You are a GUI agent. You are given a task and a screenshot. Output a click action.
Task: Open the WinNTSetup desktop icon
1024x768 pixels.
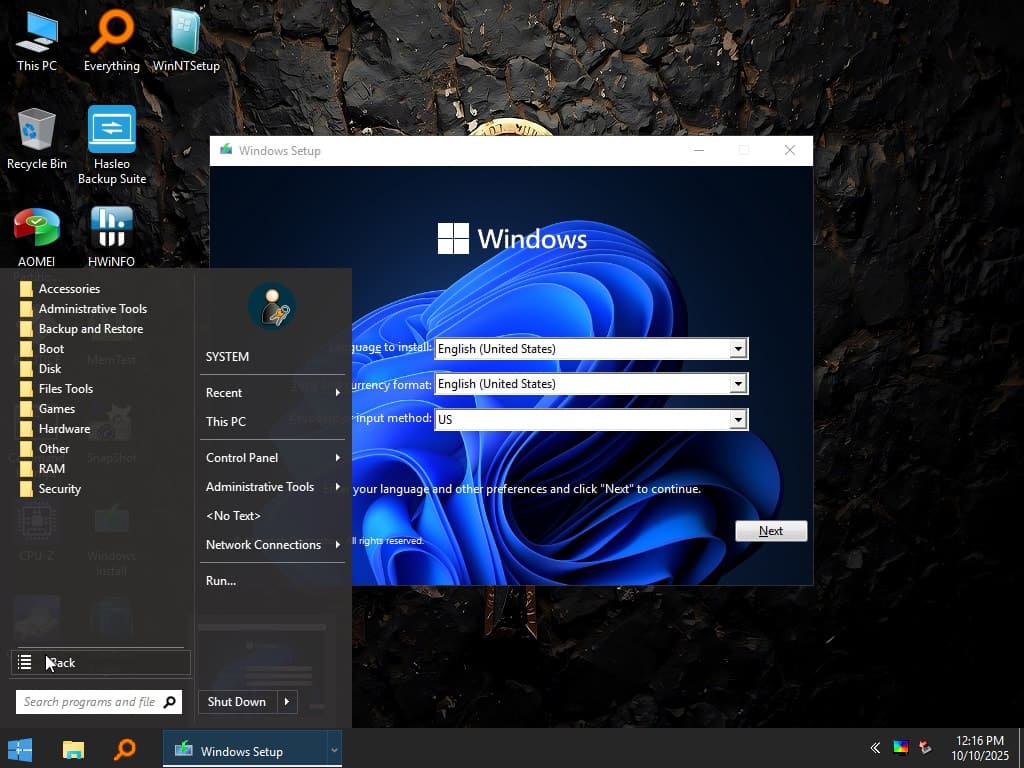[x=185, y=40]
